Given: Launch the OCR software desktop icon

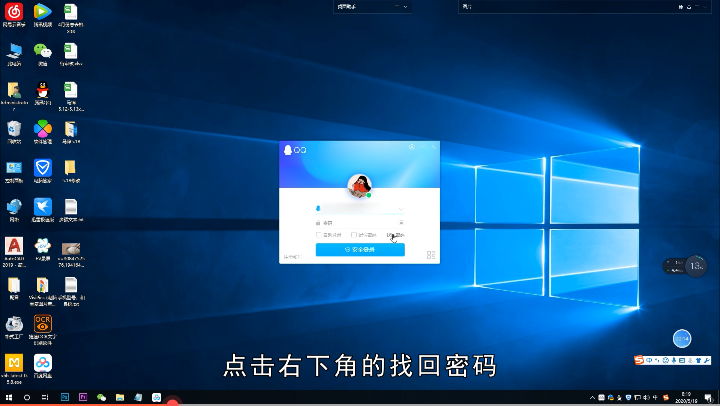Looking at the screenshot, I should 42,323.
